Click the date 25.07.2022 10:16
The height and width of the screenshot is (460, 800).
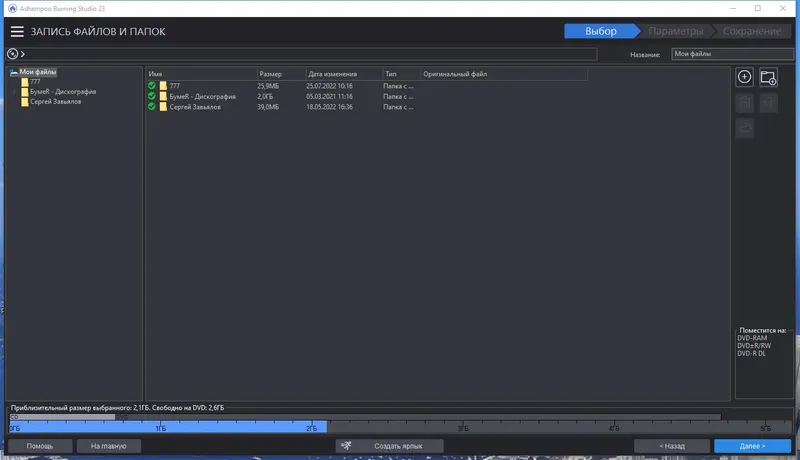click(329, 86)
